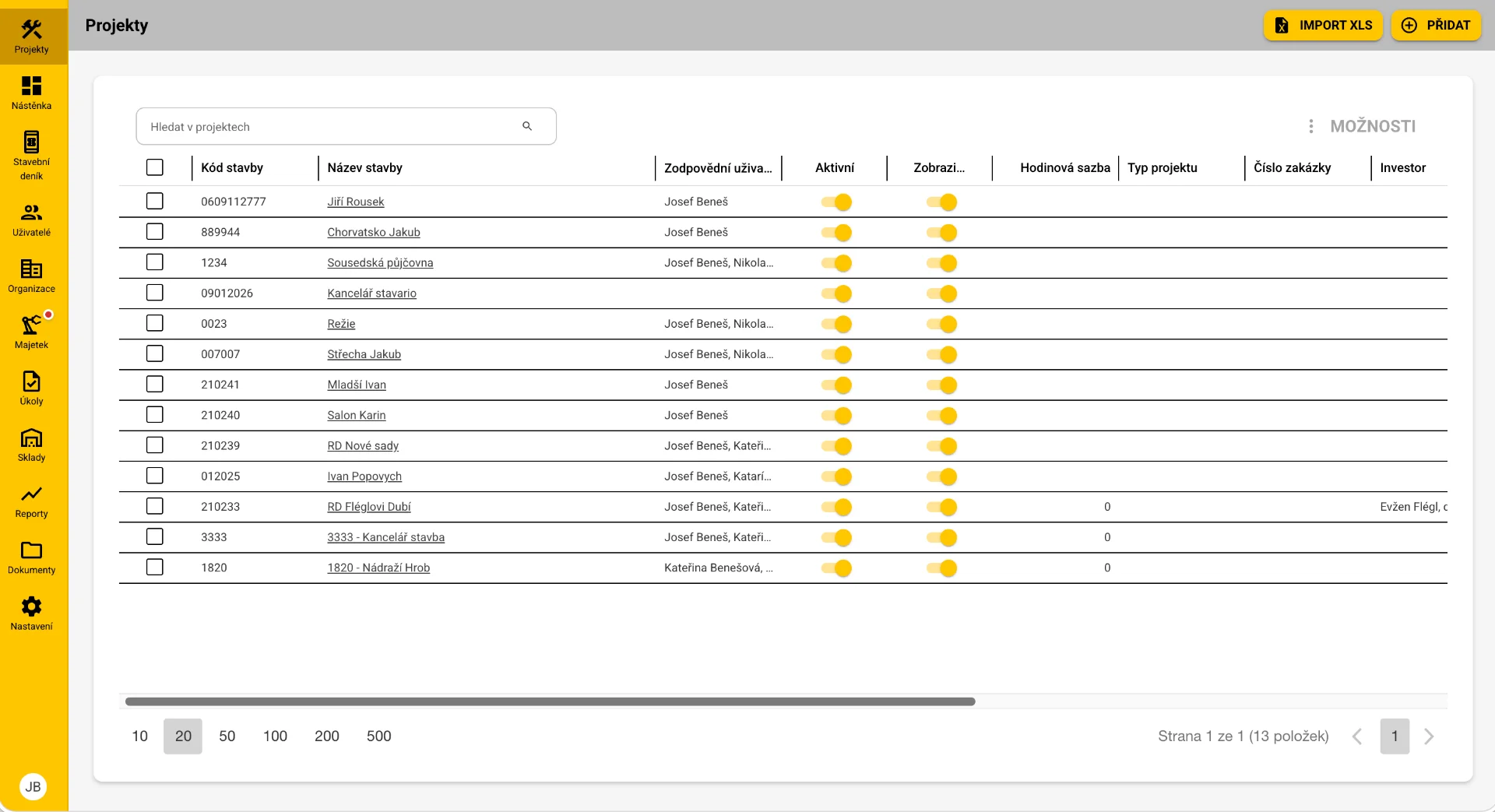Open the 1820 - Nádraží Hrob link
The width and height of the screenshot is (1495, 812).
tap(378, 568)
